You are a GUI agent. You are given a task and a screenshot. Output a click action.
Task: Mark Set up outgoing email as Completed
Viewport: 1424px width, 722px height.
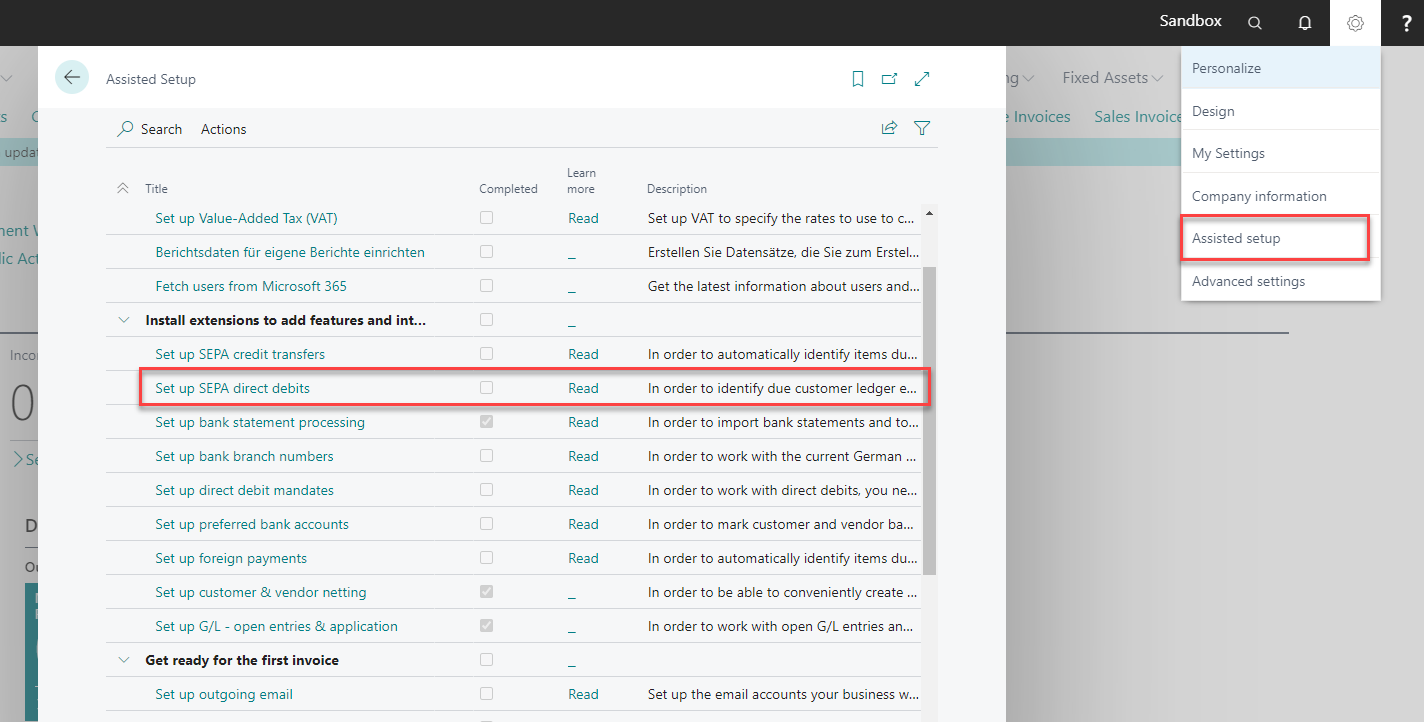pos(486,694)
